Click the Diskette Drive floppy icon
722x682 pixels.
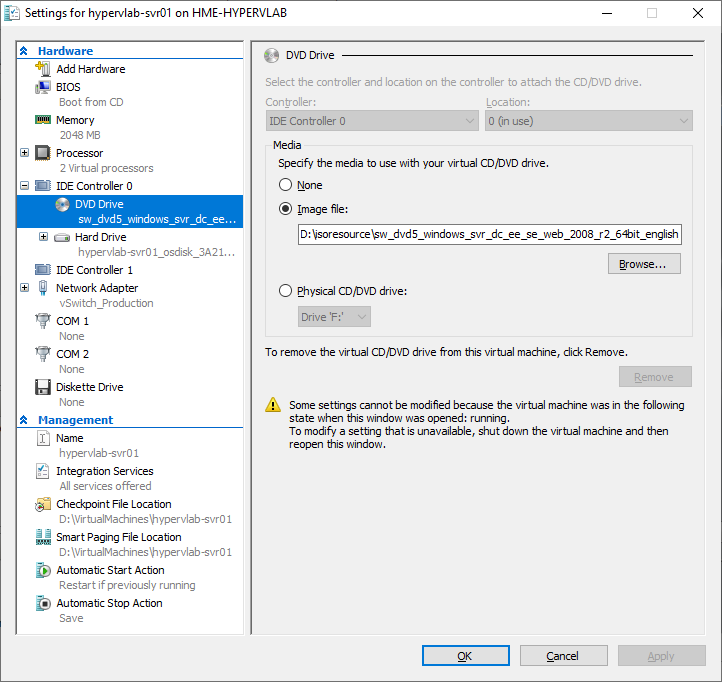[x=43, y=387]
